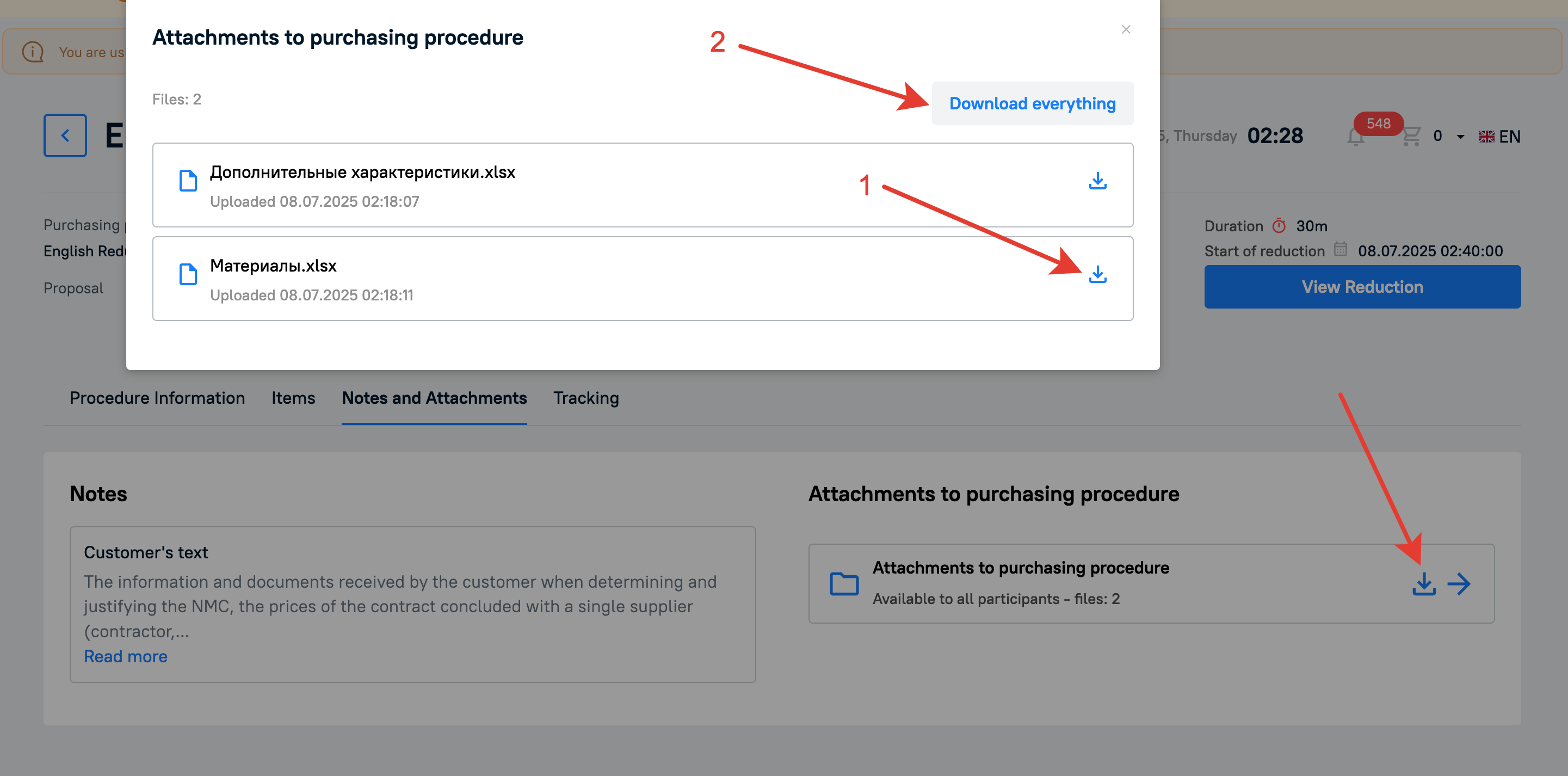This screenshot has height=776, width=1568.
Task: Select Notes and Attachments tab
Action: (434, 398)
